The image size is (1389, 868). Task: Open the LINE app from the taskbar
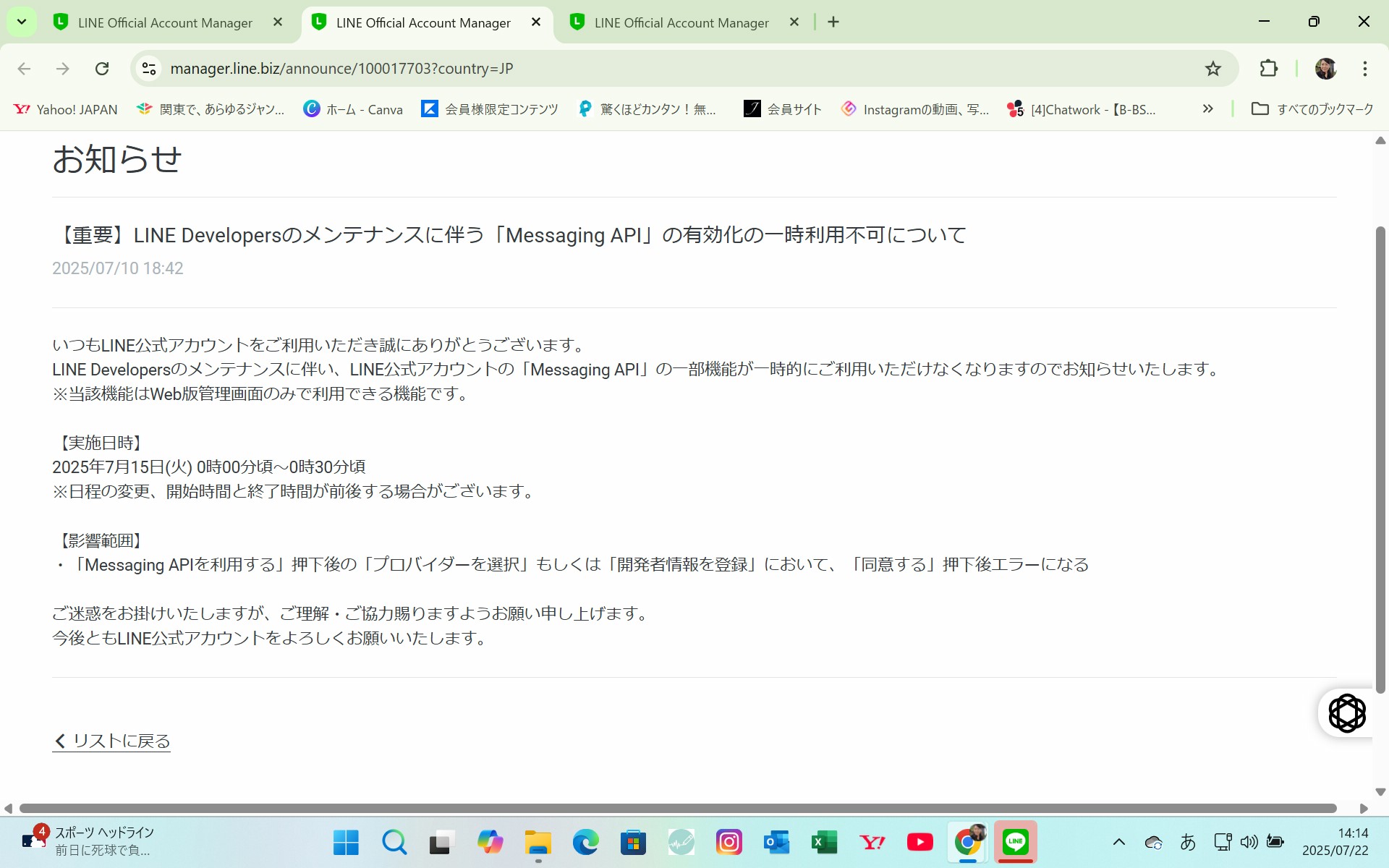pyautogui.click(x=1016, y=842)
